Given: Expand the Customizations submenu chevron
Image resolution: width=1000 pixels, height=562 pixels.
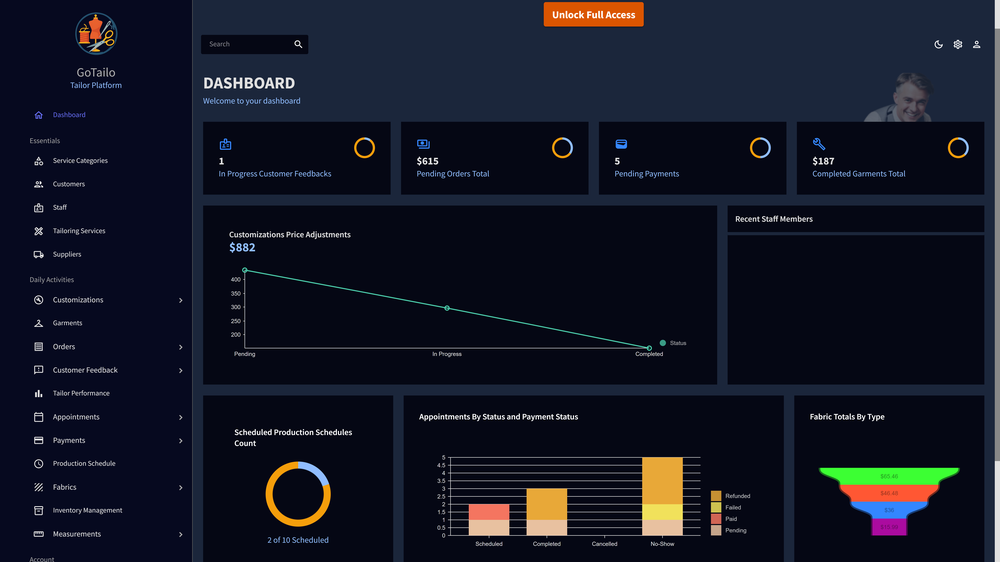Looking at the screenshot, I should pyautogui.click(x=180, y=300).
